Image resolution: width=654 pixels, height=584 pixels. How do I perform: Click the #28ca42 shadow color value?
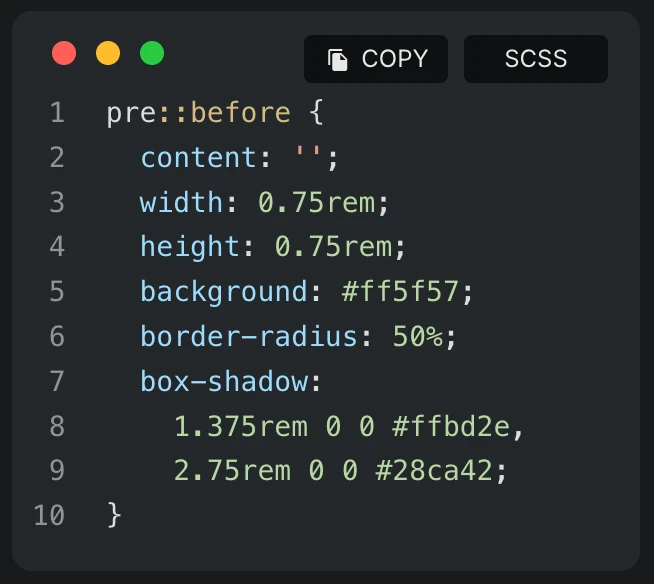(434, 470)
